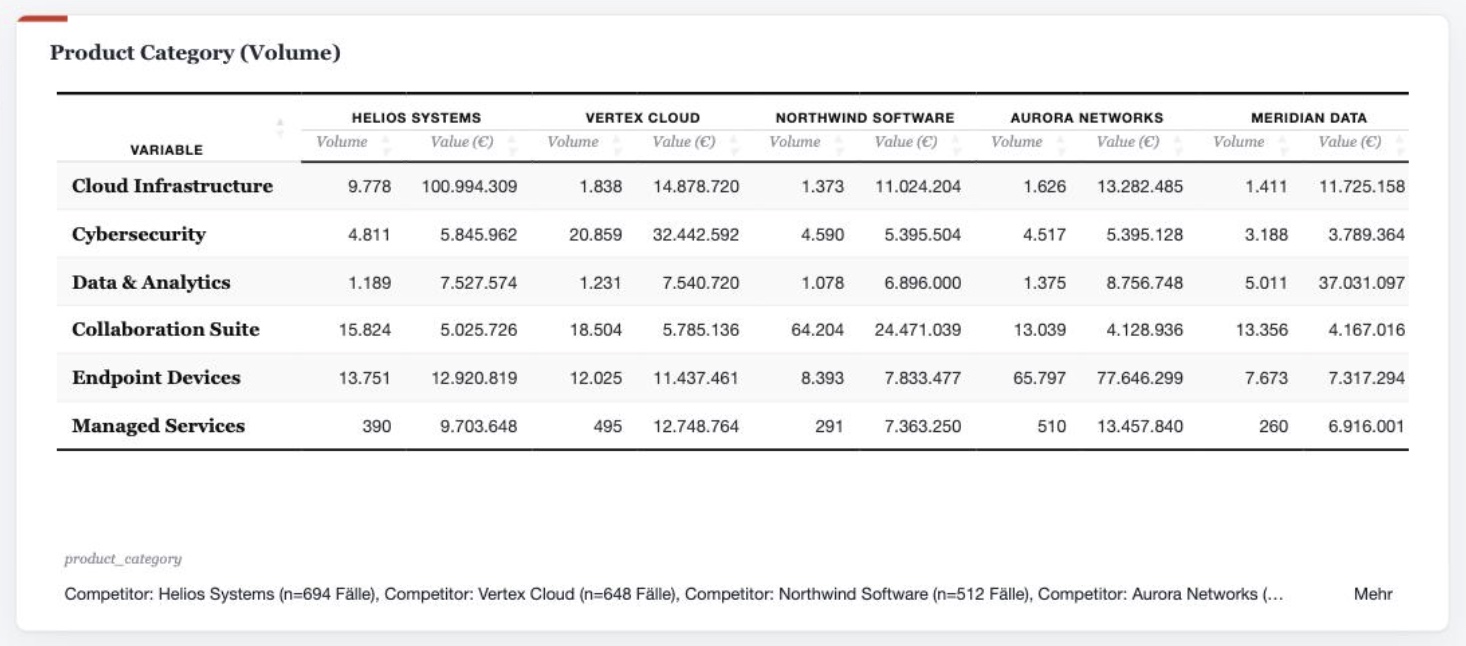Click the value 13.457.840 in Managed Services row
1466x646 pixels.
(1140, 426)
